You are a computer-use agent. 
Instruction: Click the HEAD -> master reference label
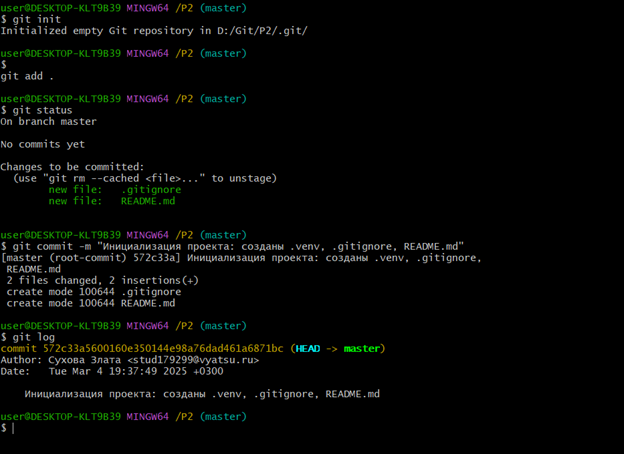pos(338,349)
